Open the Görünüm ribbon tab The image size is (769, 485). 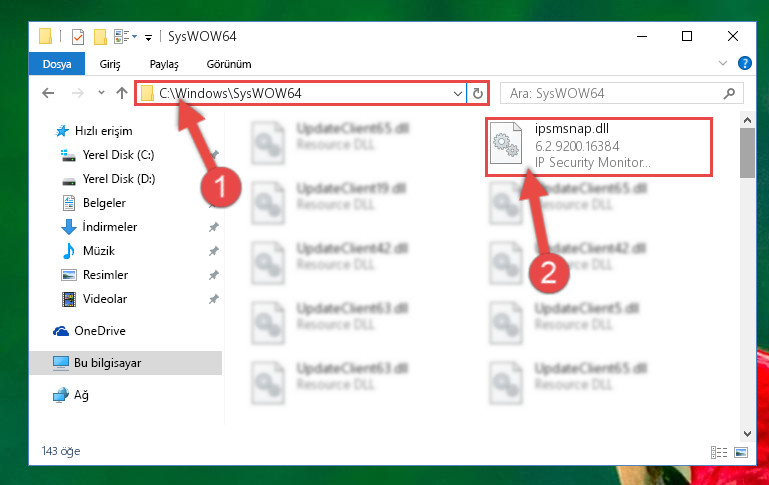pos(229,64)
